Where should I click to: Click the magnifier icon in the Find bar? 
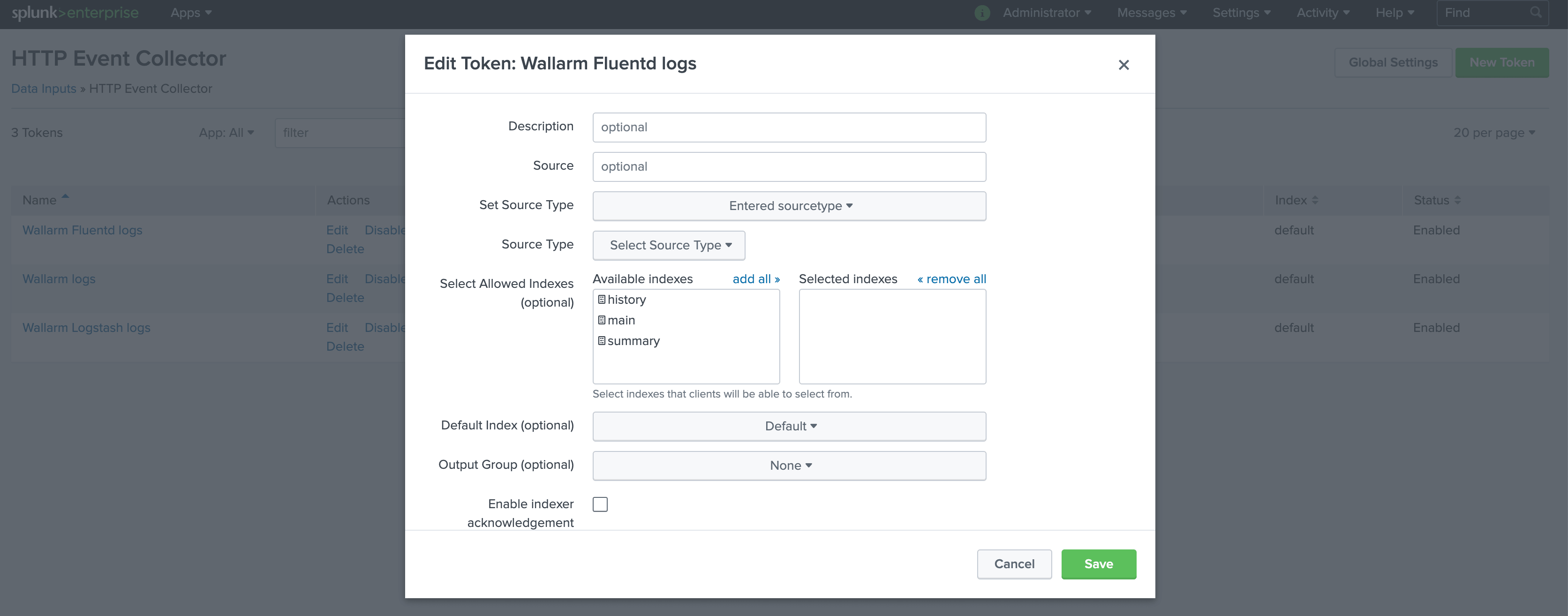pos(1535,12)
